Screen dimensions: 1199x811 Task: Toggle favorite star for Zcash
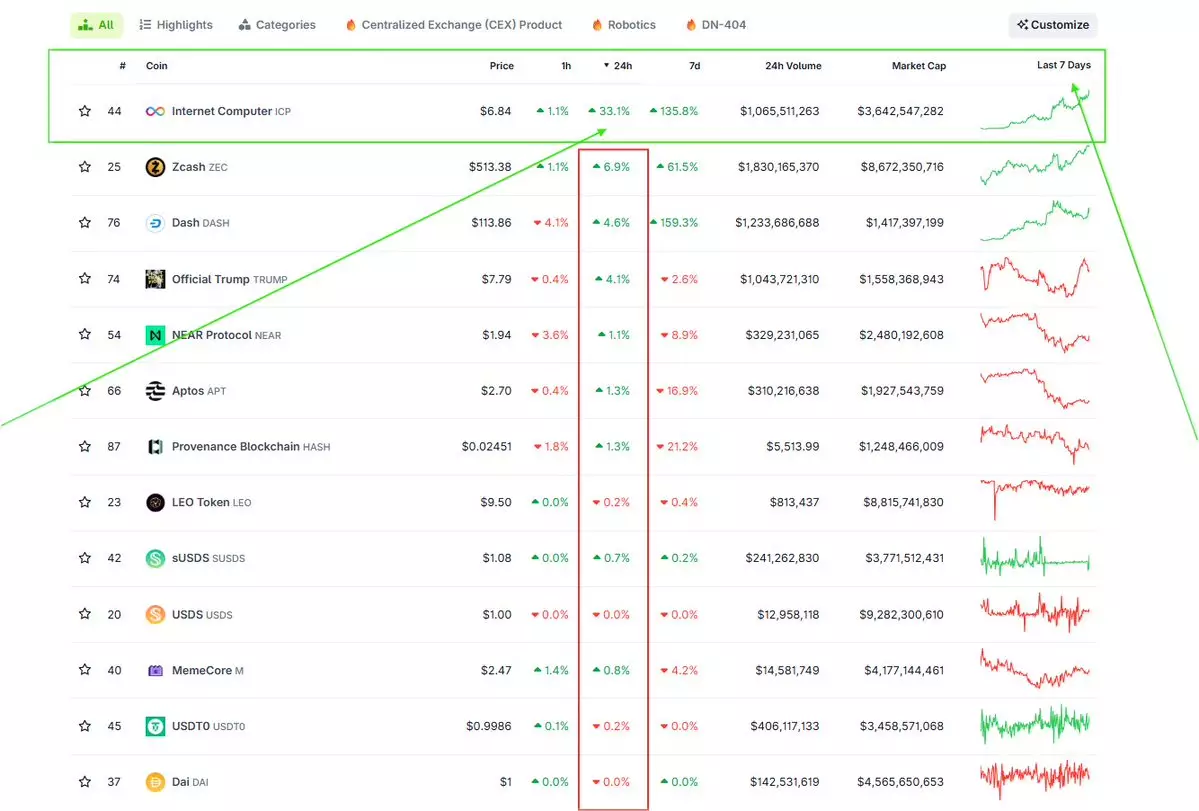point(85,167)
